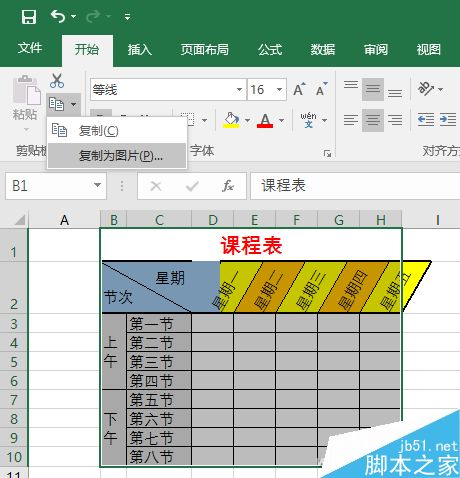
Task: Select row 5 header
Action: point(14,362)
